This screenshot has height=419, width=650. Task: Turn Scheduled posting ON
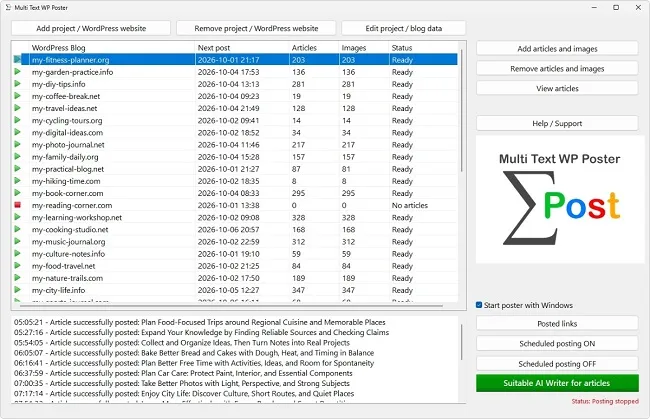[x=557, y=344]
